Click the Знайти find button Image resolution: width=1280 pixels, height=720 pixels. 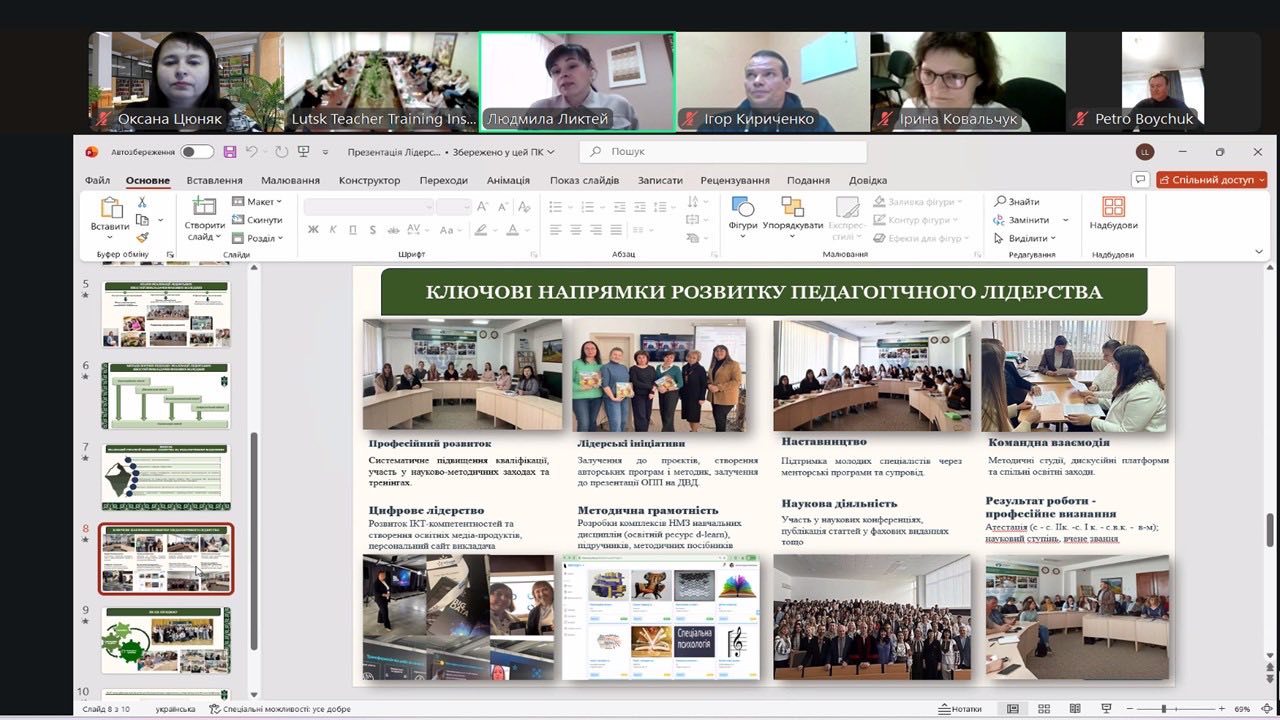(1017, 202)
